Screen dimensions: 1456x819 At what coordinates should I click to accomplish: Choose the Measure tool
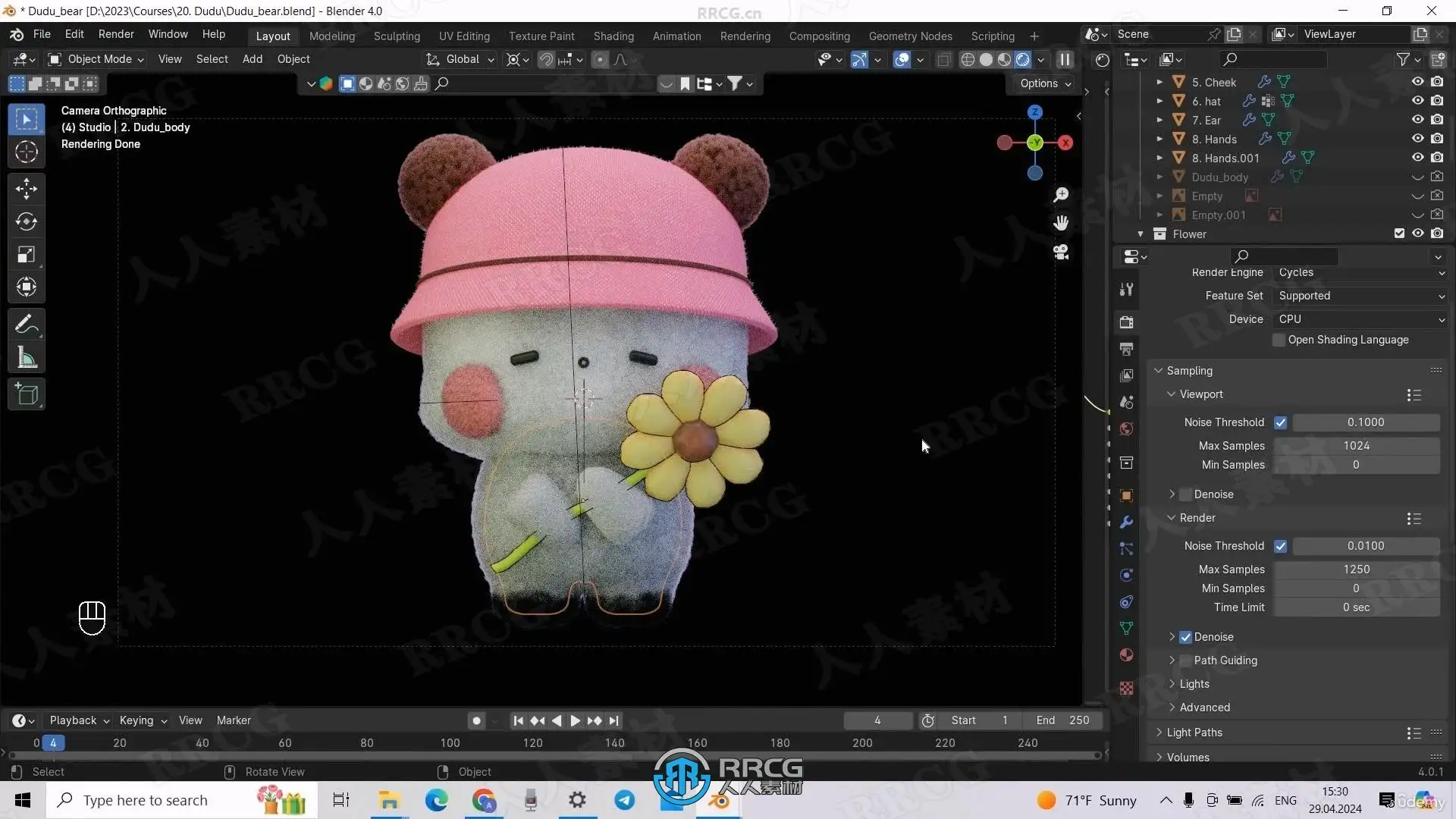pyautogui.click(x=27, y=358)
